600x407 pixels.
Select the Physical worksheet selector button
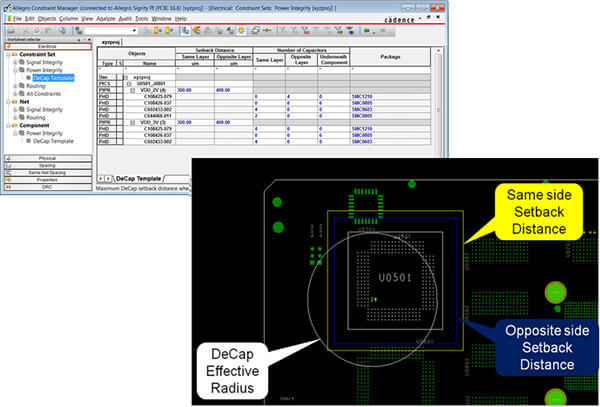click(48, 158)
